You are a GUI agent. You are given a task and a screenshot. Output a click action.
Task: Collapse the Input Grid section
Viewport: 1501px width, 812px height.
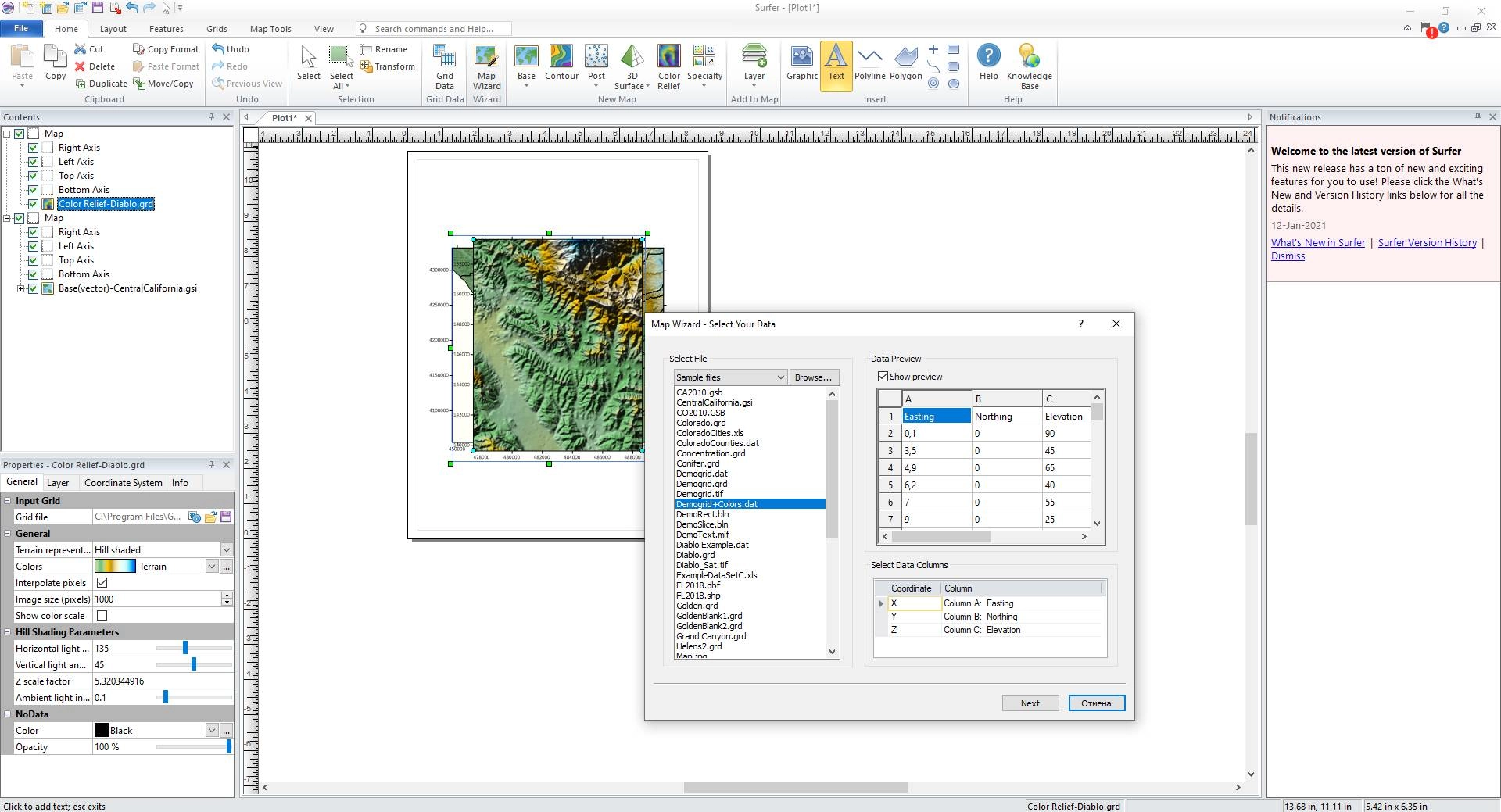tap(7, 501)
